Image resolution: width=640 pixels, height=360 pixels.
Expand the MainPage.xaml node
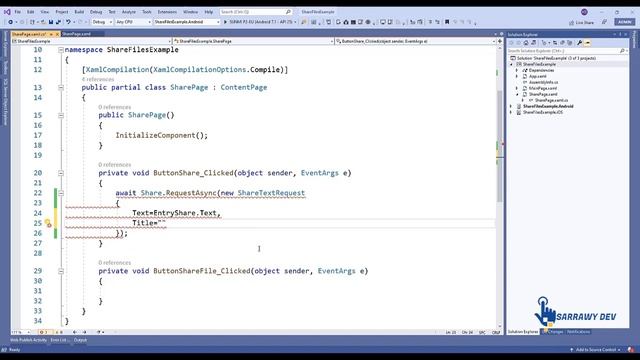517,88
